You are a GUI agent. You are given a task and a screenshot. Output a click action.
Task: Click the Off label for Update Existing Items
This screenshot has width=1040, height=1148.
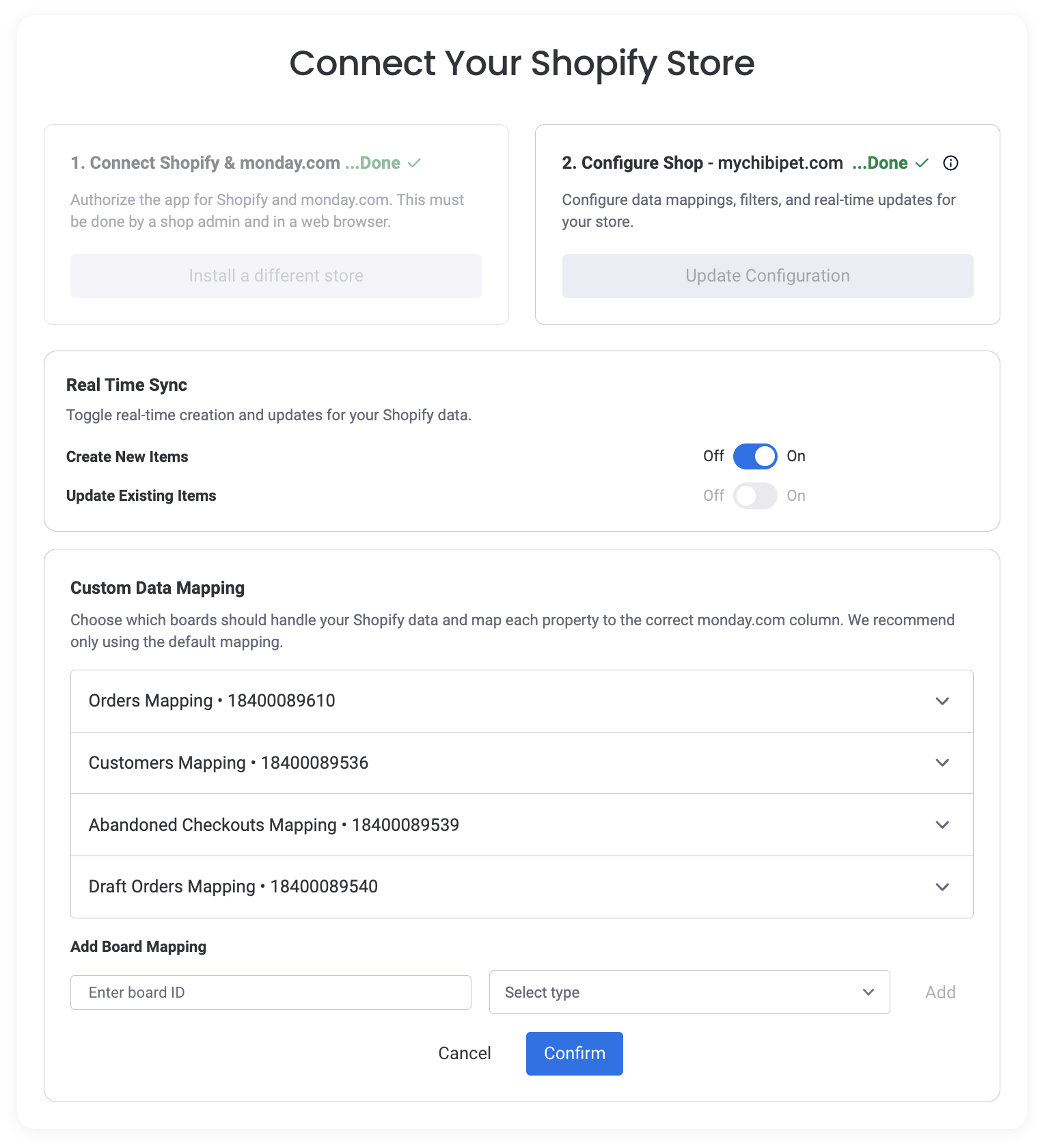(713, 496)
